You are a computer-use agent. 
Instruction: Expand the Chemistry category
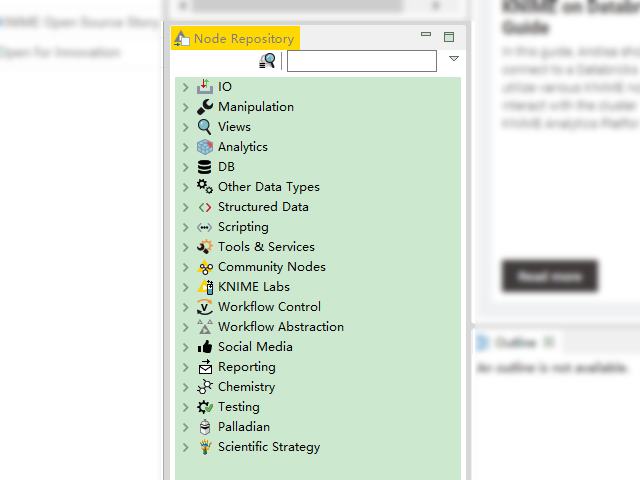tap(186, 387)
